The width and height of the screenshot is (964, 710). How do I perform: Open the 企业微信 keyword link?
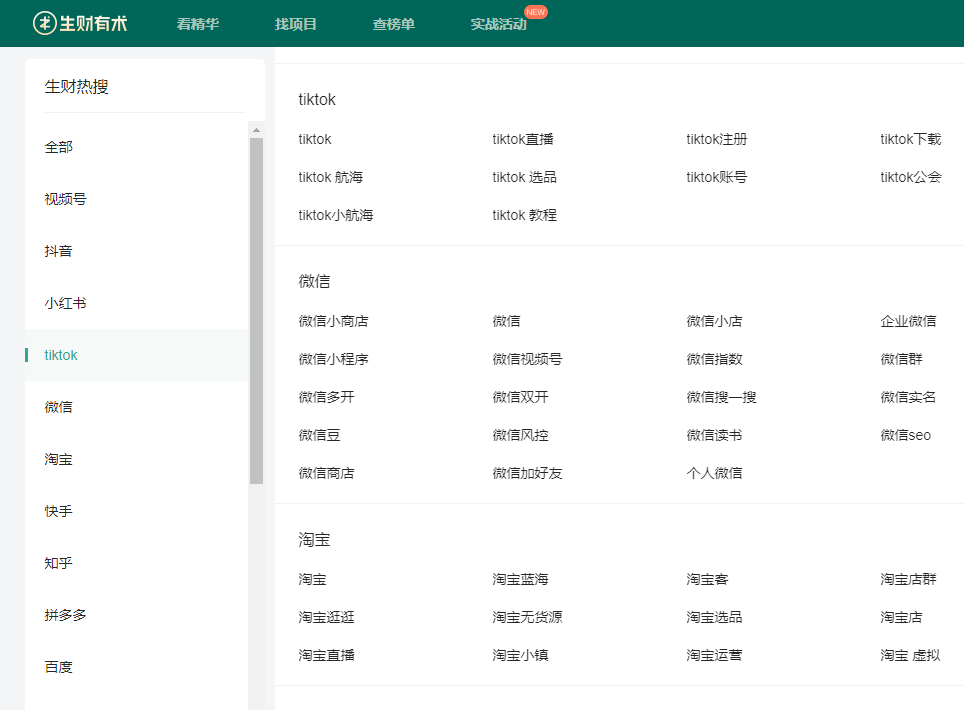coord(908,321)
